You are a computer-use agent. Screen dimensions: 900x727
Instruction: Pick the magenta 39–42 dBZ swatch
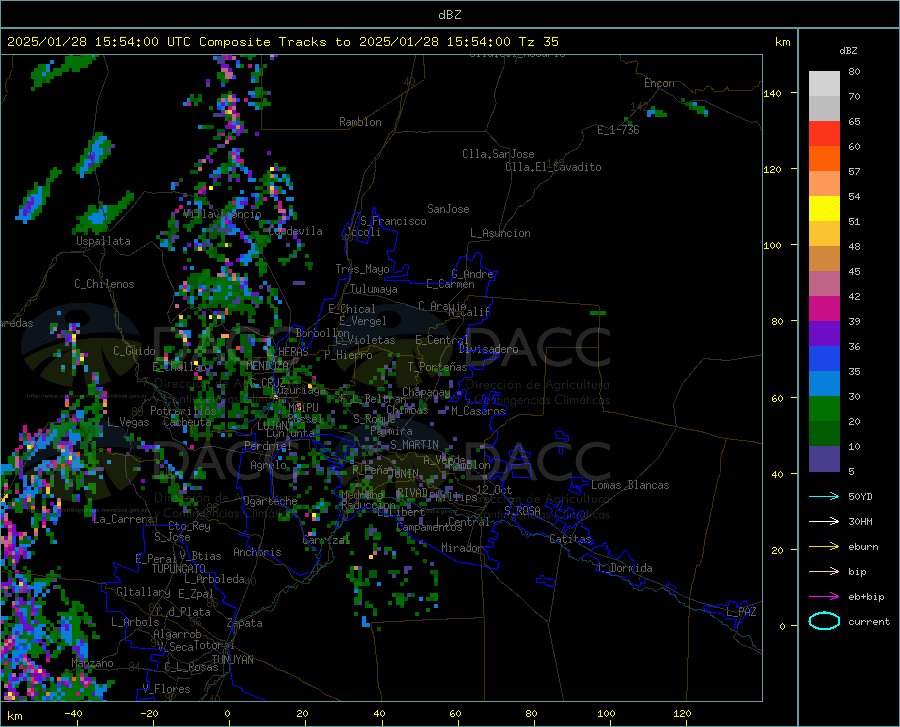coord(824,309)
